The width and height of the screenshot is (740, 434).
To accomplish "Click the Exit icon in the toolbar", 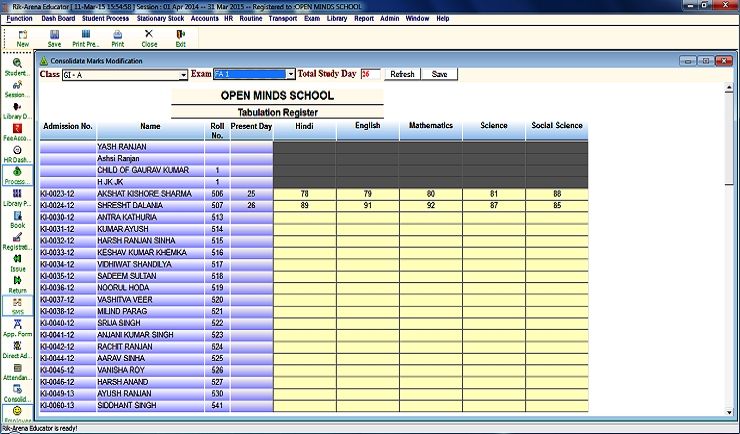I will point(181,38).
